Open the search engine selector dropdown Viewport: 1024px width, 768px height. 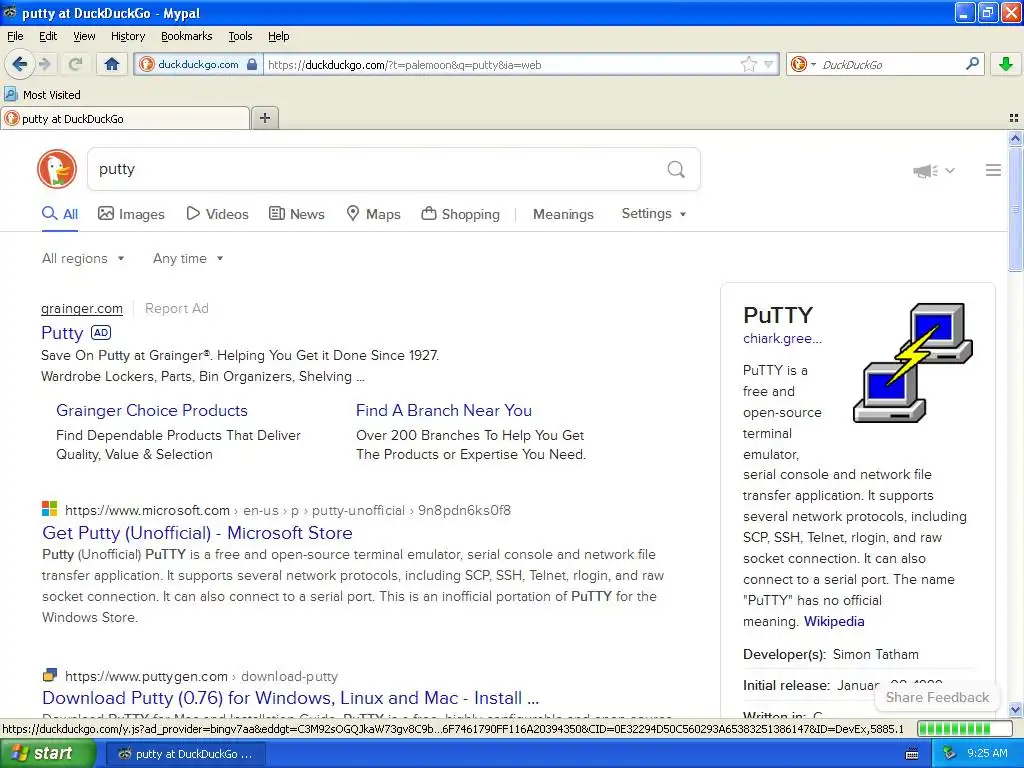point(803,64)
